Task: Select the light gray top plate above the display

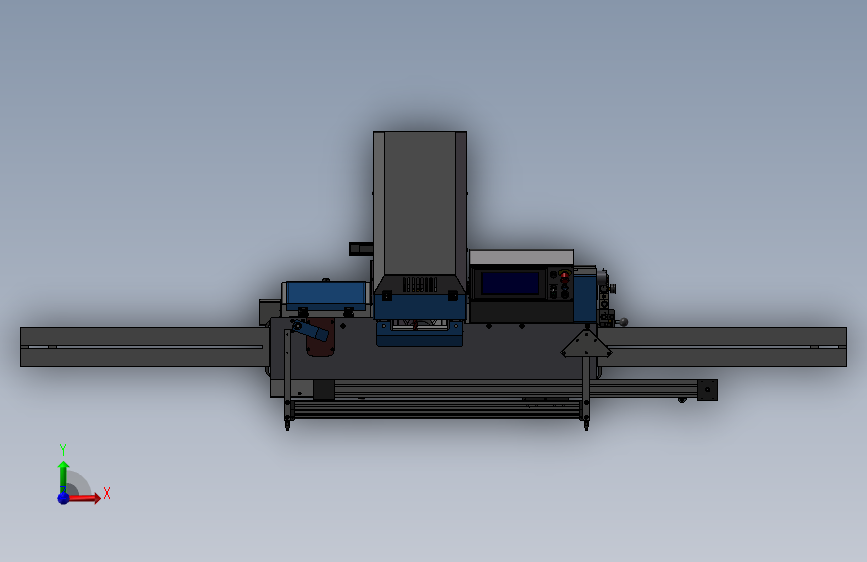Action: coord(521,257)
